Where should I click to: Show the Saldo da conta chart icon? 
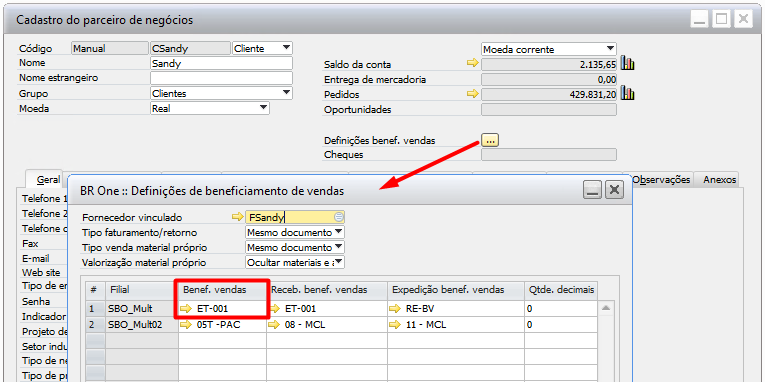[627, 63]
